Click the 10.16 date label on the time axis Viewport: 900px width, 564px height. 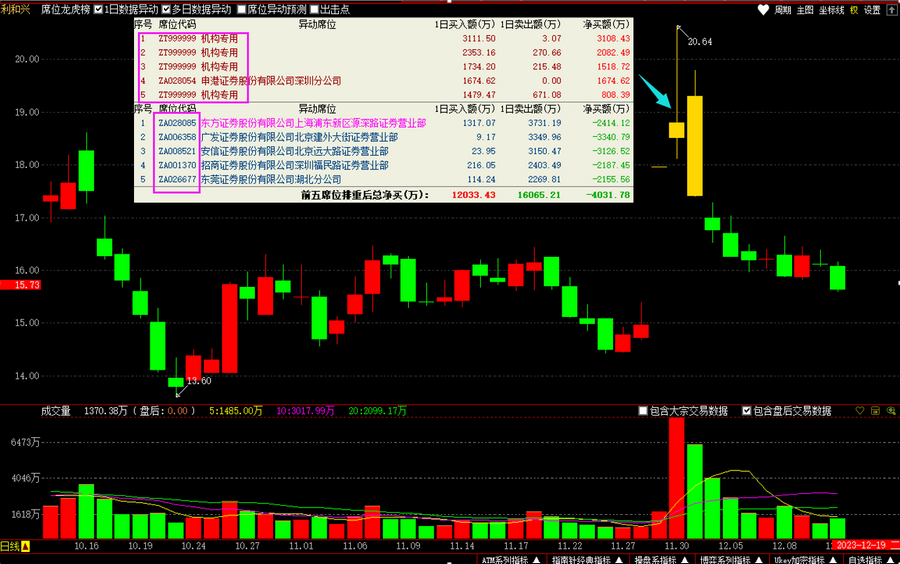[x=86, y=546]
